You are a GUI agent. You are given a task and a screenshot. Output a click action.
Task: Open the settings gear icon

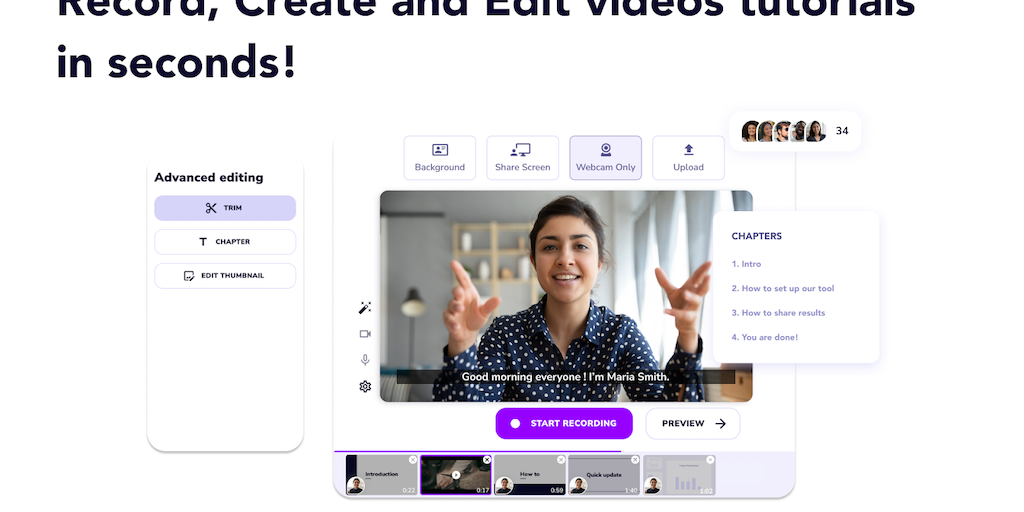click(x=365, y=387)
